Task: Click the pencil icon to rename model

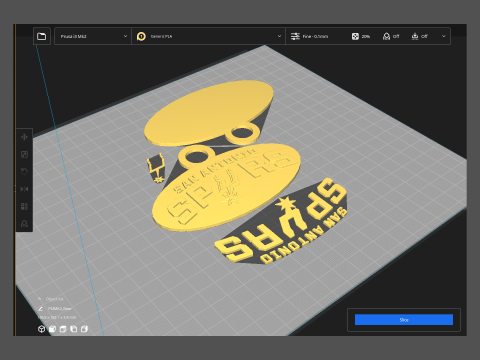Action: (x=40, y=309)
